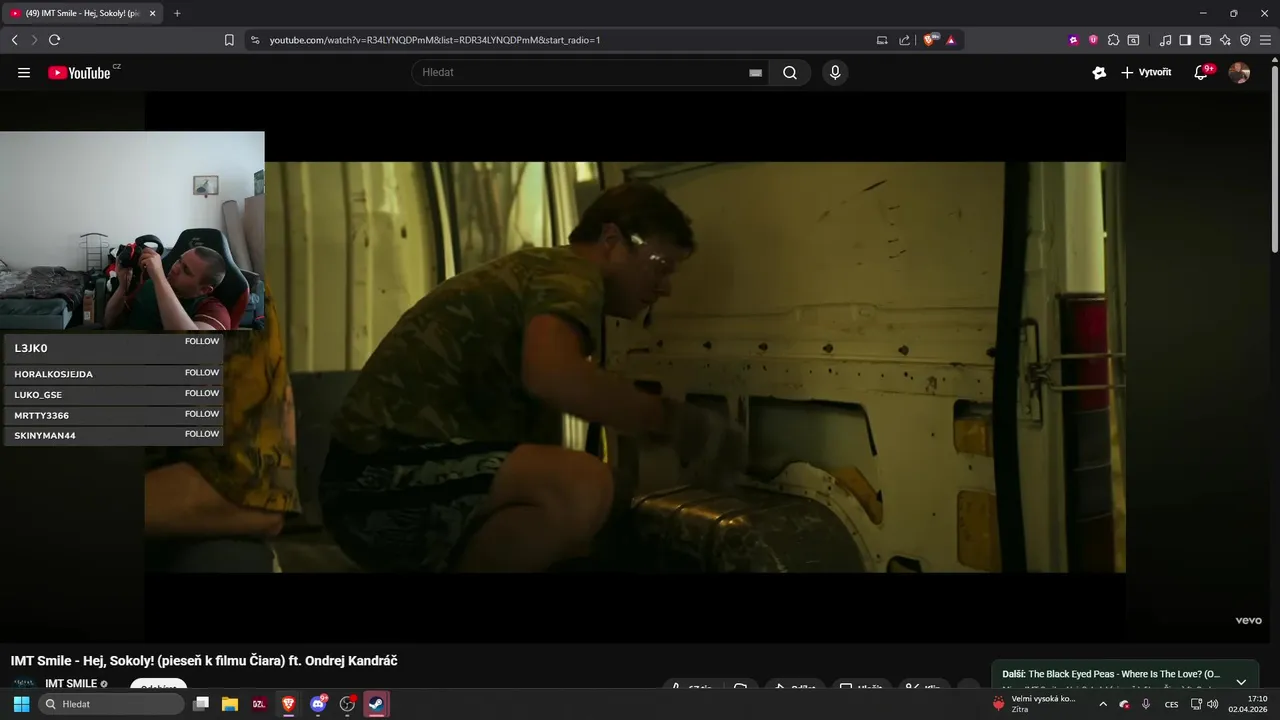Toggle the browser sidebar panel
This screenshot has width=1280, height=720.
1185,40
